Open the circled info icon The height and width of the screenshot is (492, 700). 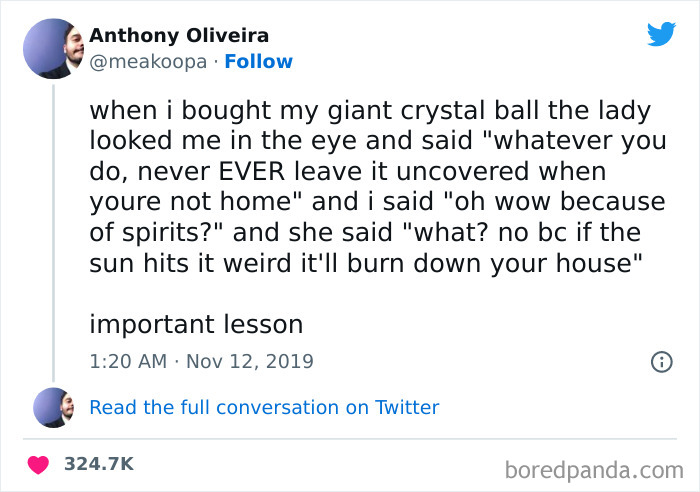[x=661, y=362]
